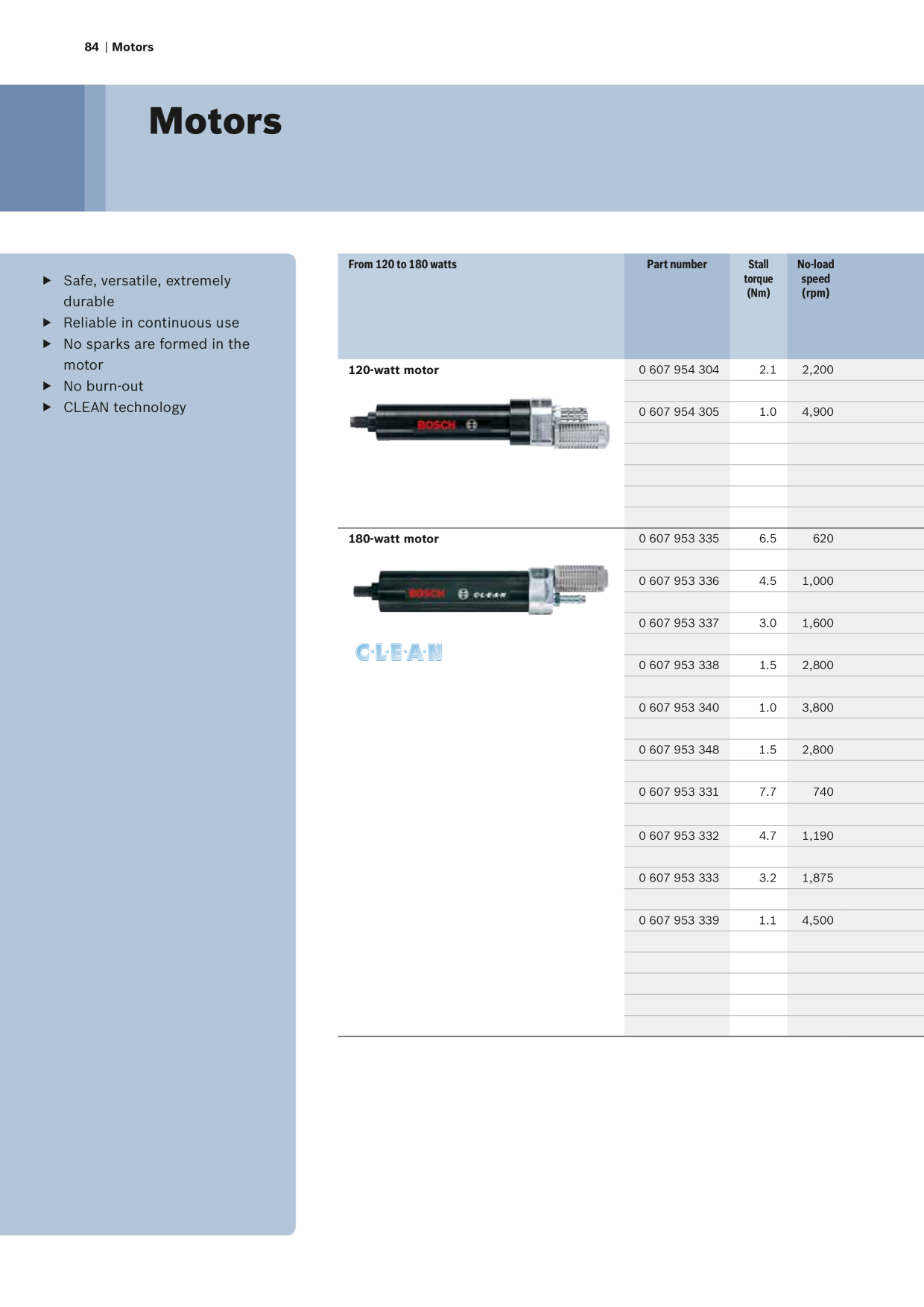Click the 7.7 Nm stall torque value

pos(768,792)
